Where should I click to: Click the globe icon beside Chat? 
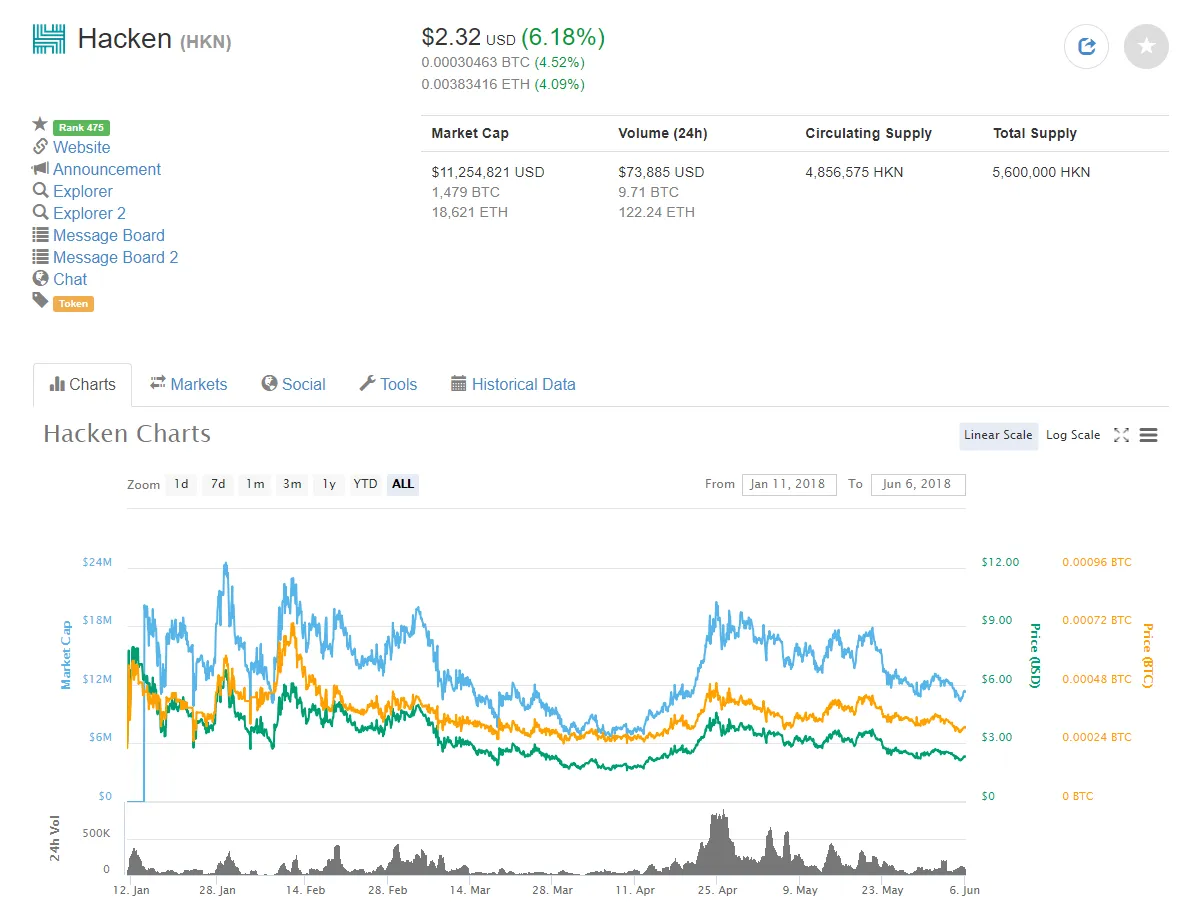[40, 278]
